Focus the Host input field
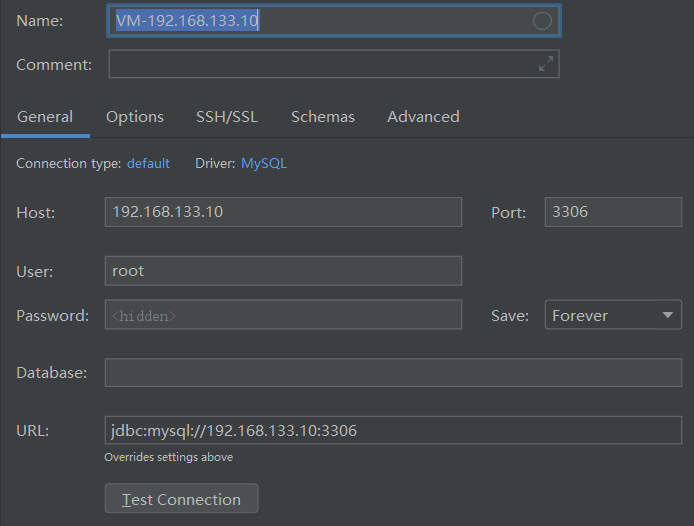Screen dimensions: 694x526 tap(283, 212)
